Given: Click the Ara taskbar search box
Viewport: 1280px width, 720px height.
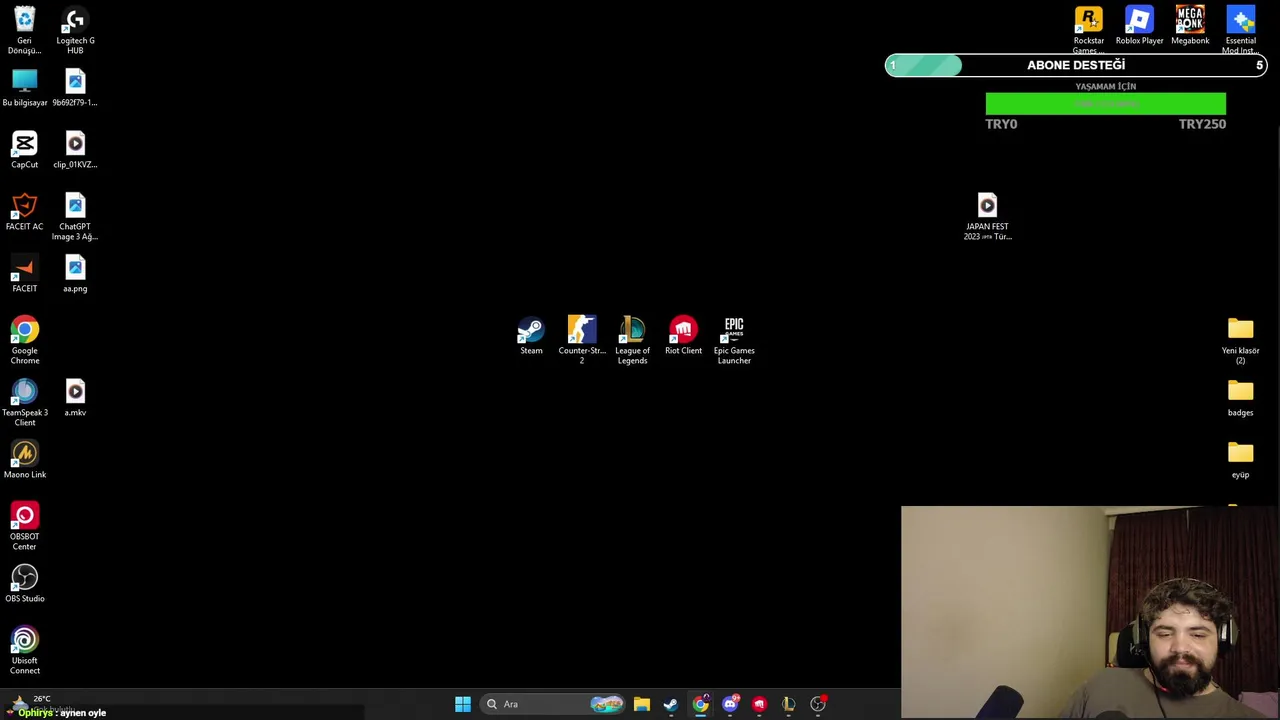Looking at the screenshot, I should (x=552, y=704).
